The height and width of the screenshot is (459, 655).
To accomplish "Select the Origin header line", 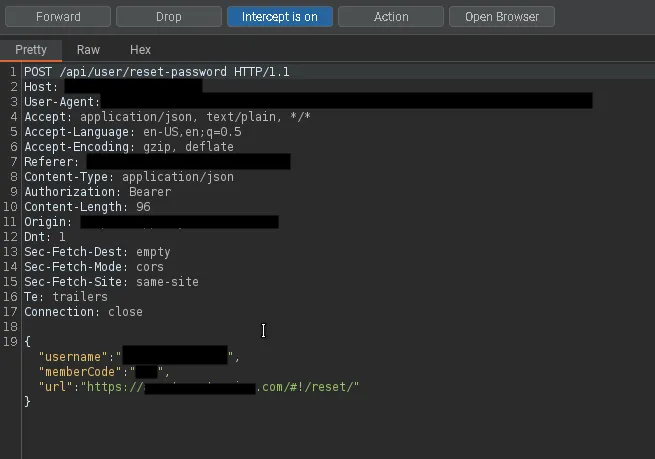I will pos(151,222).
